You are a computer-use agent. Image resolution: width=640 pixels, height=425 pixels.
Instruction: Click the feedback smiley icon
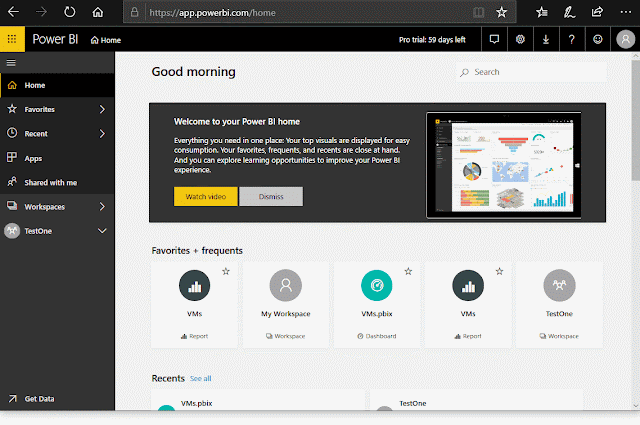tap(598, 39)
